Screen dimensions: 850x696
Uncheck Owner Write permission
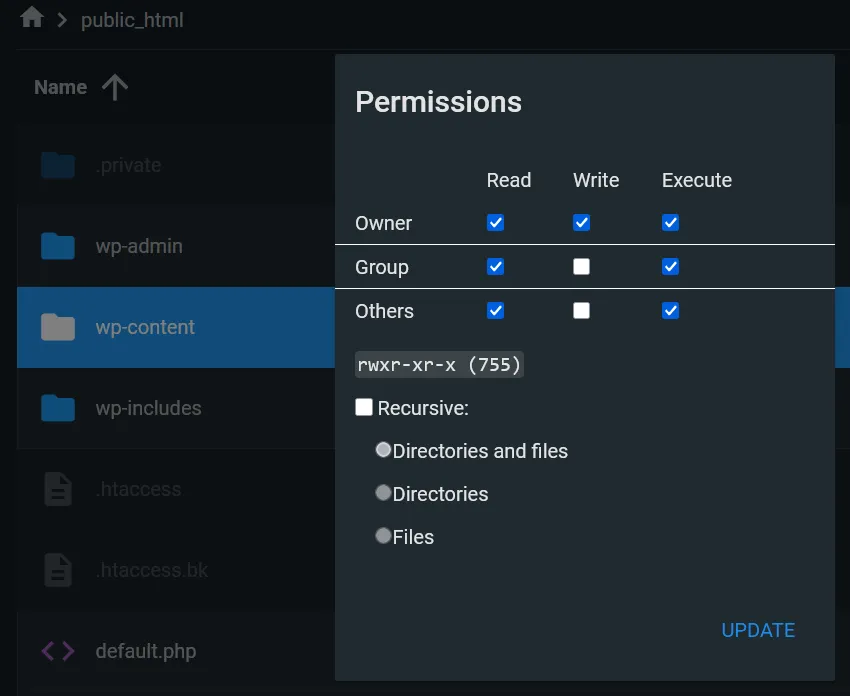(581, 222)
